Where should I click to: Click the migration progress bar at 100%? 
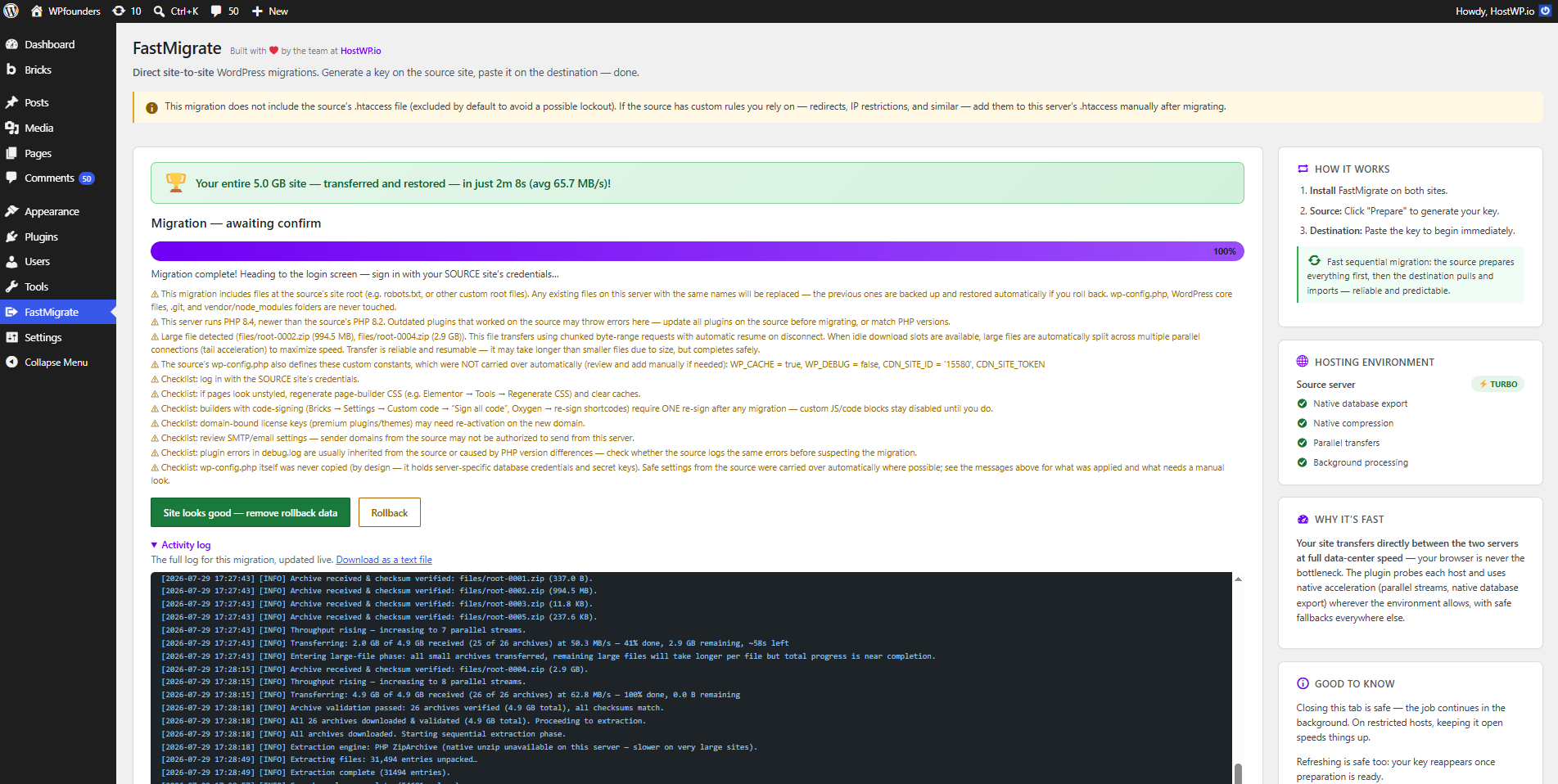coord(698,251)
